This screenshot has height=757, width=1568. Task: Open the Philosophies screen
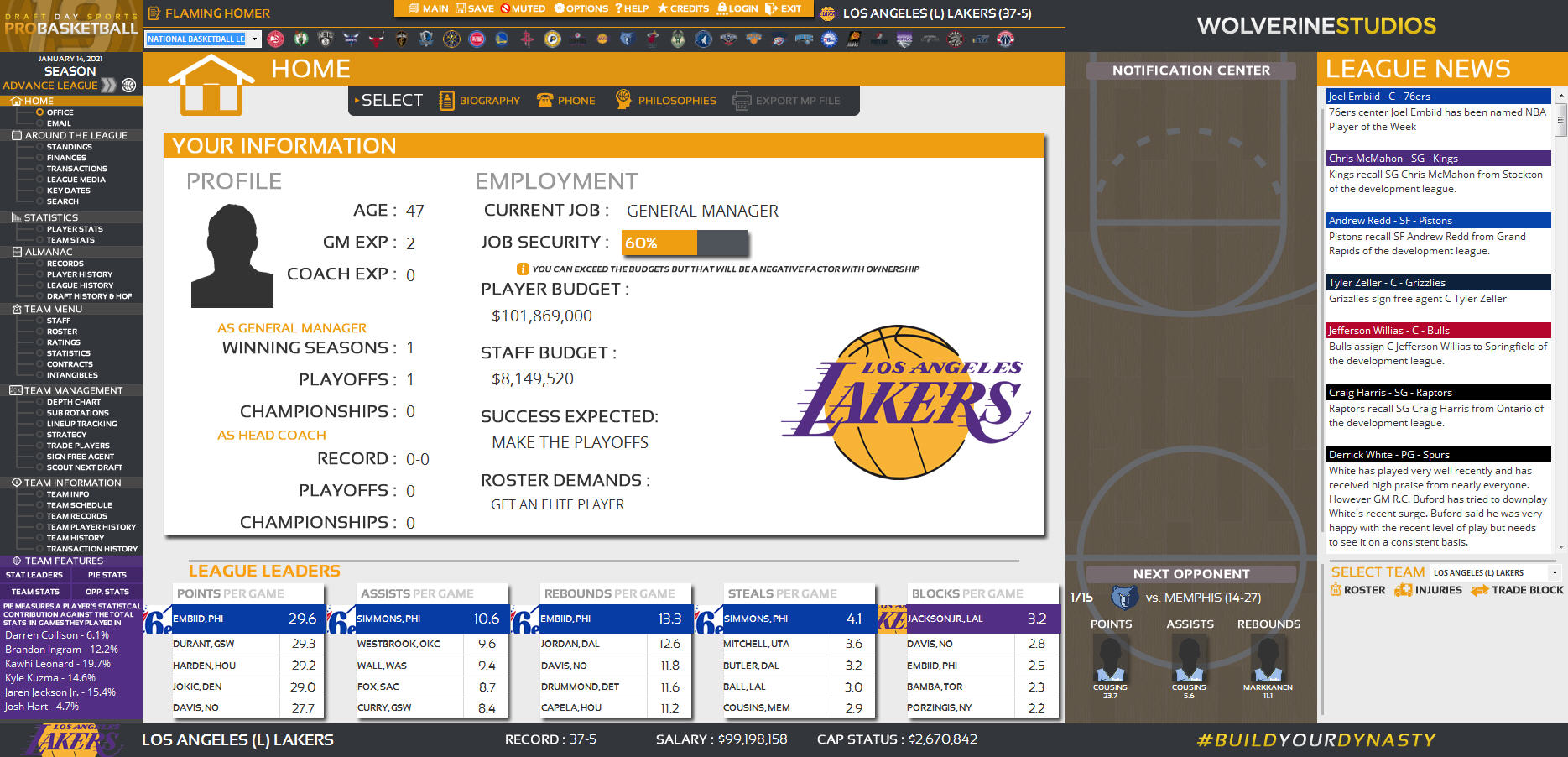tap(665, 101)
